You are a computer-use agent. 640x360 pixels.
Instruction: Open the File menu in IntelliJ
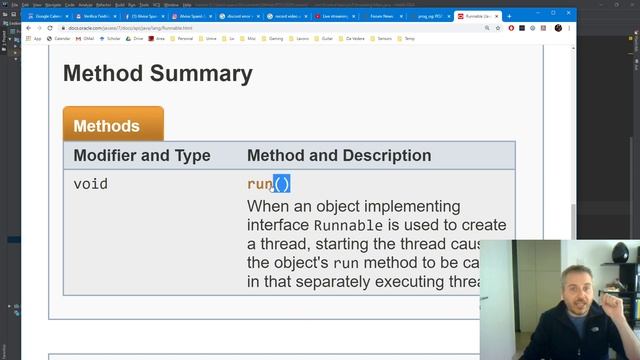point(14,5)
